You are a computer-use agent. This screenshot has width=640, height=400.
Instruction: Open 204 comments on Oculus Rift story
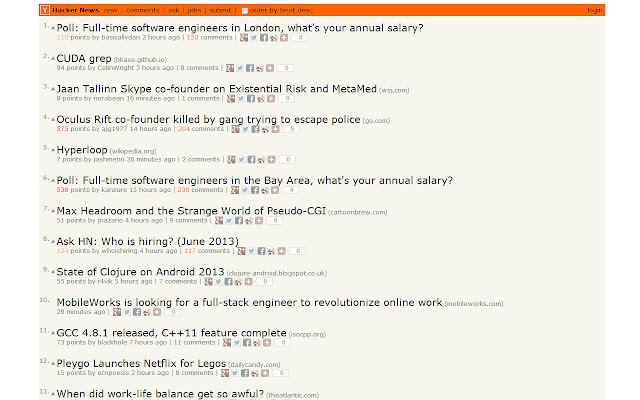coord(201,129)
